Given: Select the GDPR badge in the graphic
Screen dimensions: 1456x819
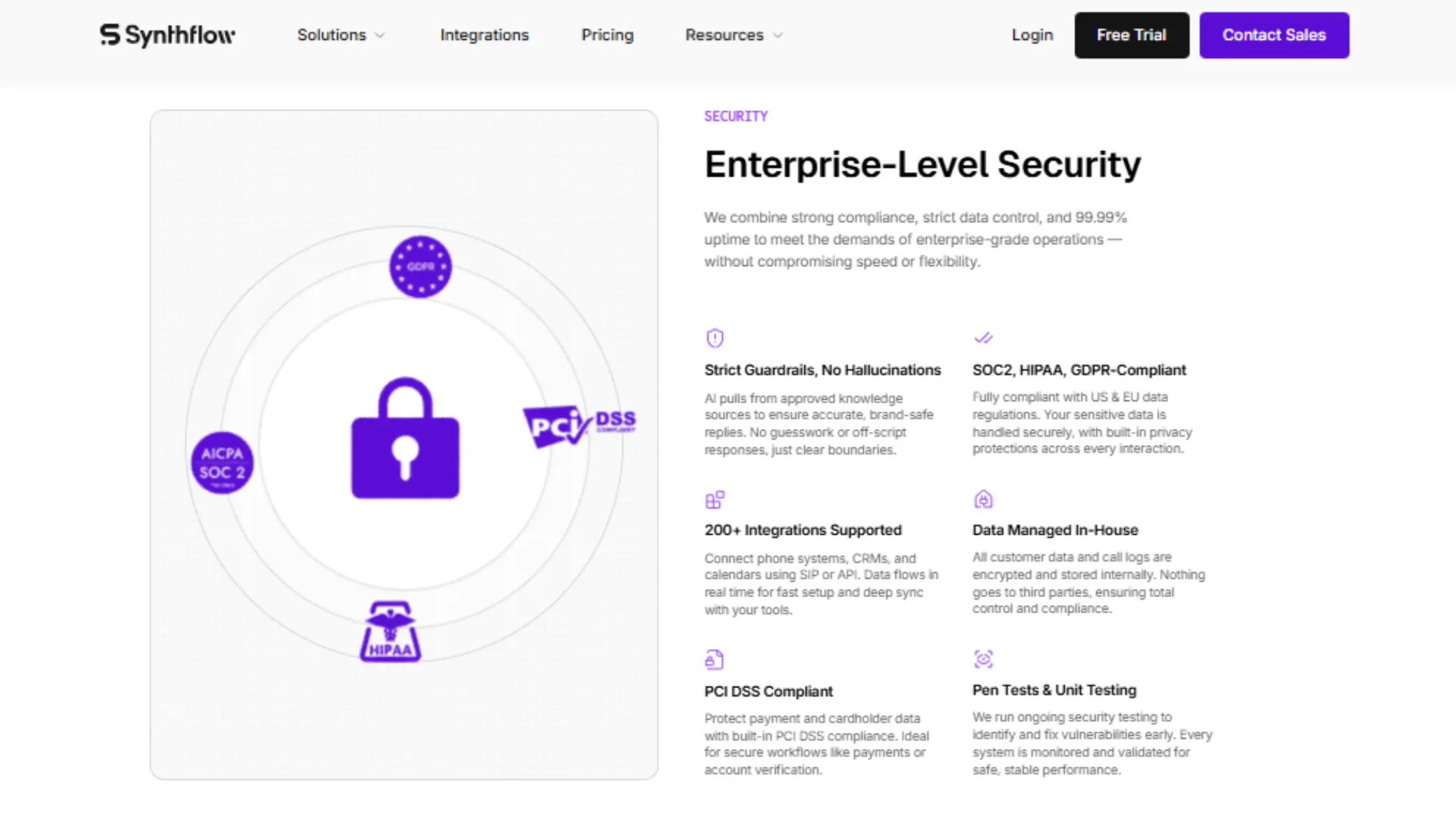Looking at the screenshot, I should [x=420, y=267].
